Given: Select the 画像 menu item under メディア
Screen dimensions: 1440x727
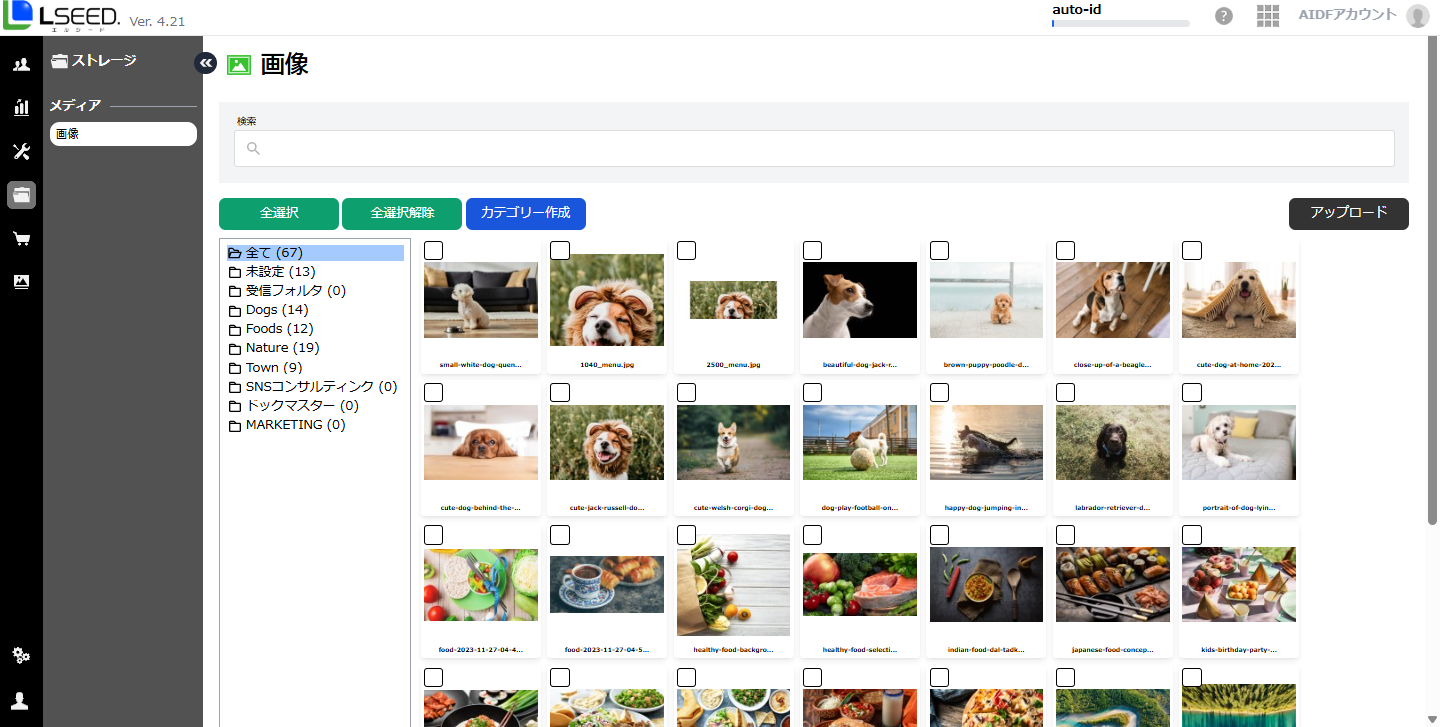Looking at the screenshot, I should coord(123,134).
